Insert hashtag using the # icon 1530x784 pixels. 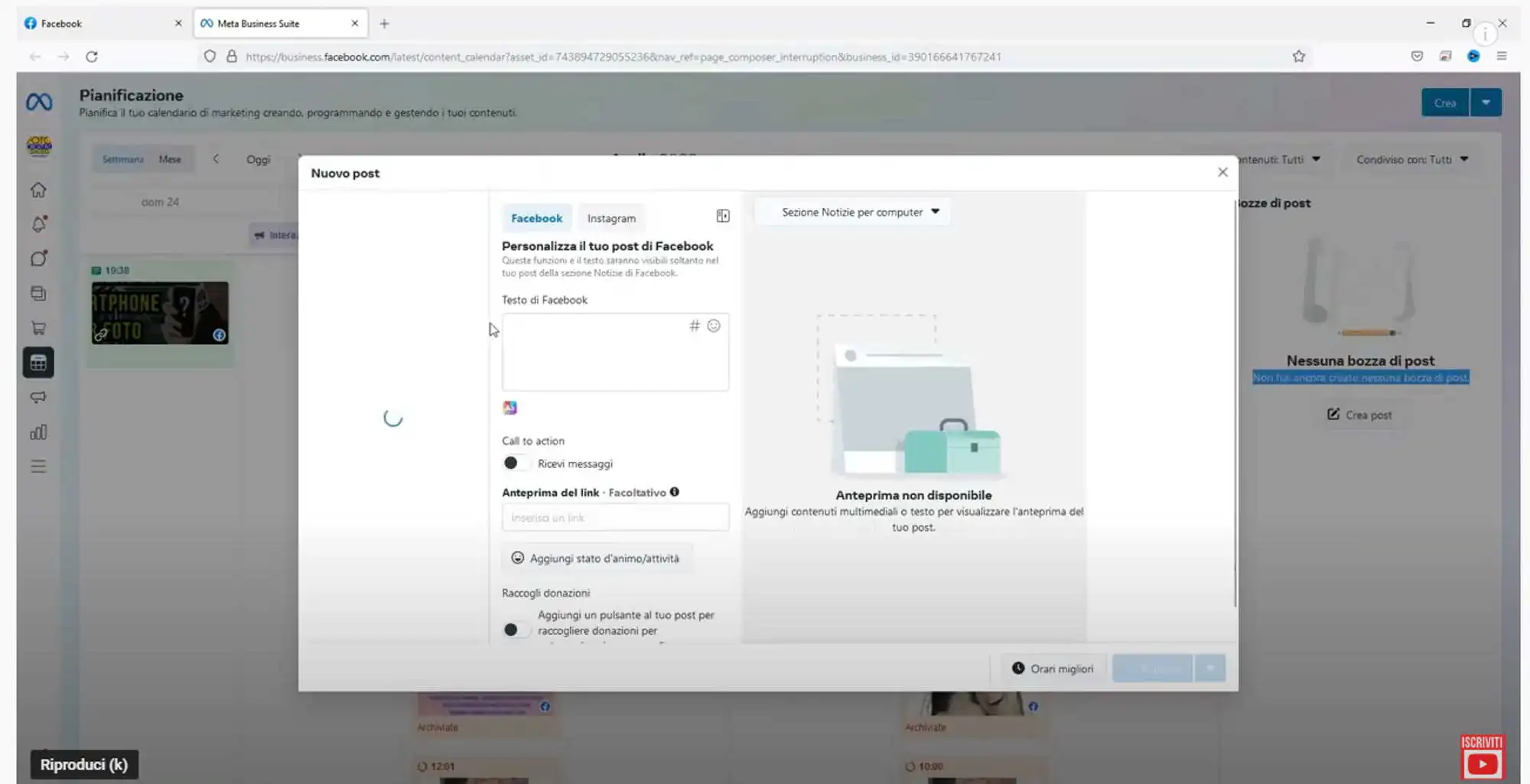pos(694,326)
